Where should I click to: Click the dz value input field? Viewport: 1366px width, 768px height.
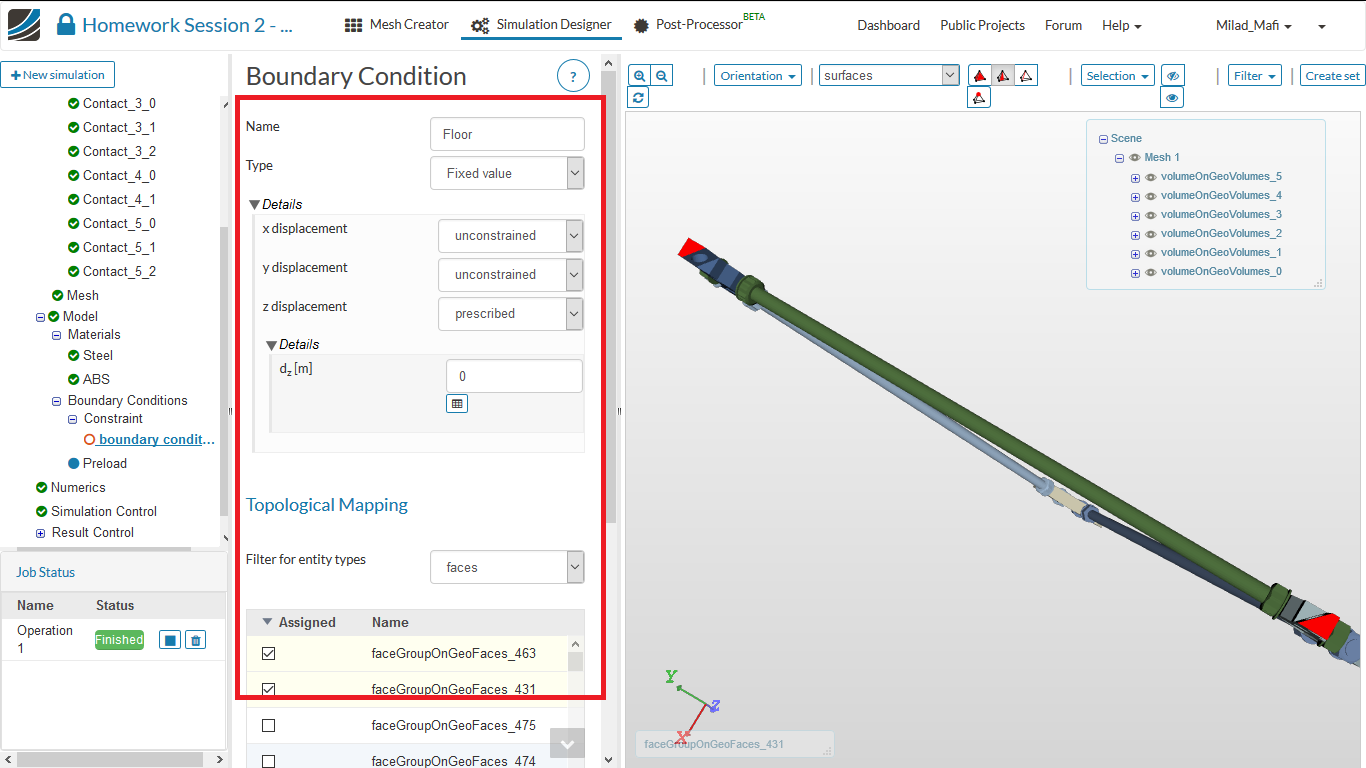tap(514, 376)
